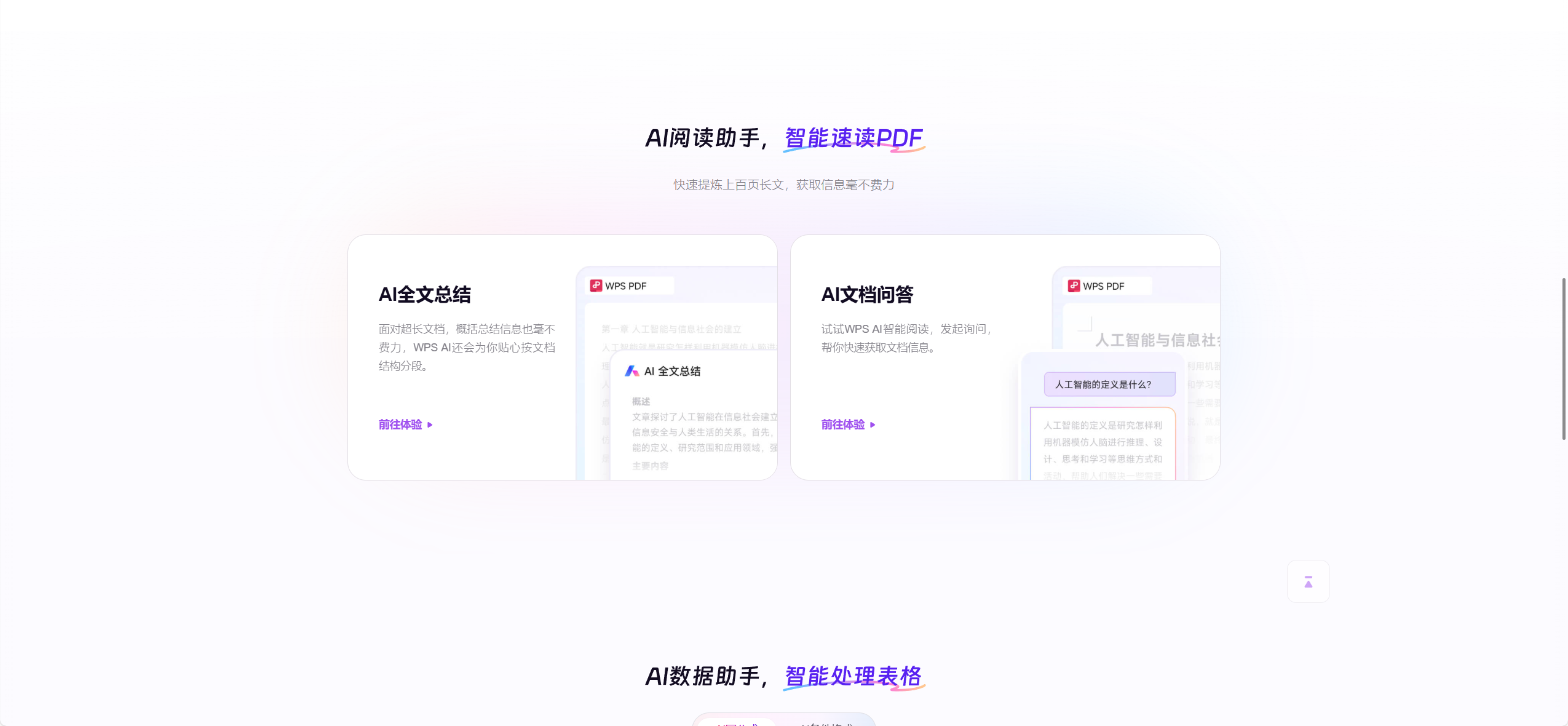Image resolution: width=1568 pixels, height=726 pixels.
Task: Click the heading AI阅读助手
Action: tap(705, 138)
